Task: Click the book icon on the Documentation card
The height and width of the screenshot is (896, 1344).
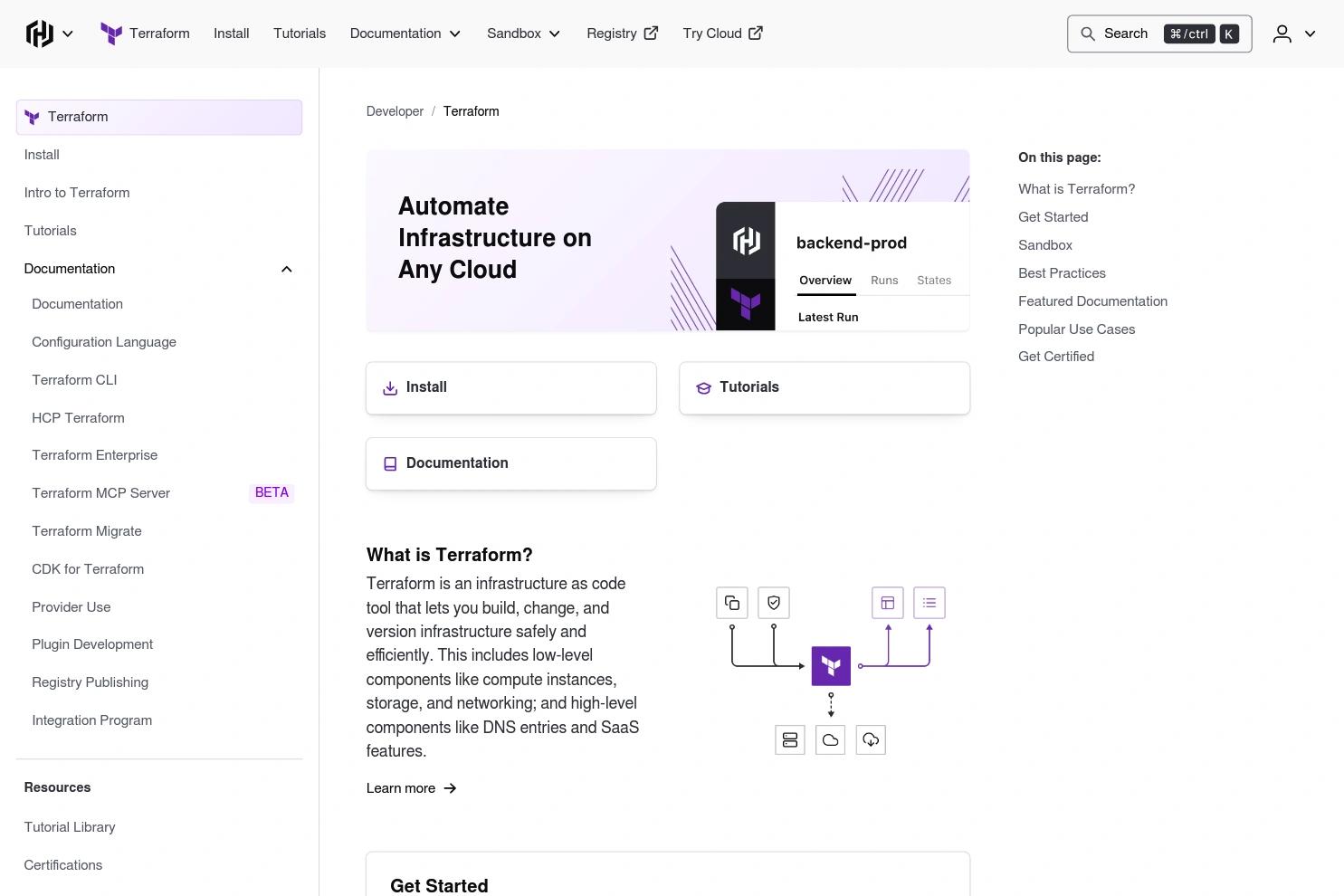Action: click(390, 464)
